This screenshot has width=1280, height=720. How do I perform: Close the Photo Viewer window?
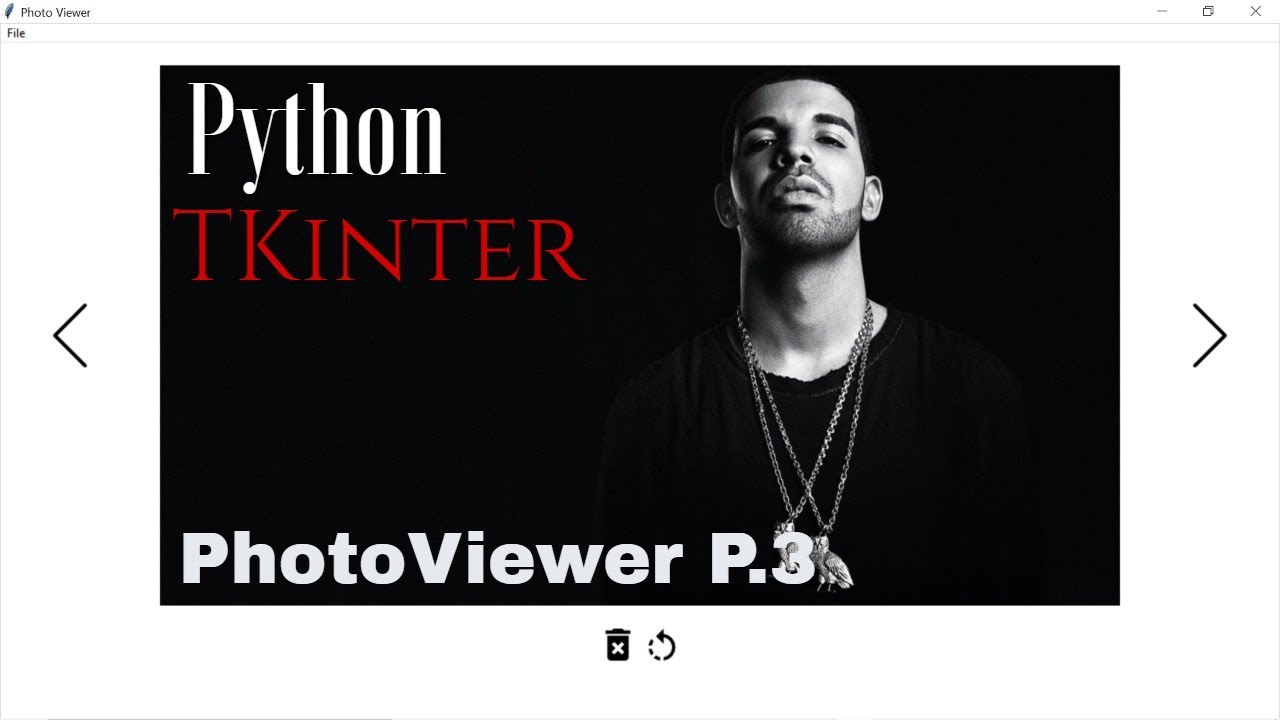click(1255, 12)
